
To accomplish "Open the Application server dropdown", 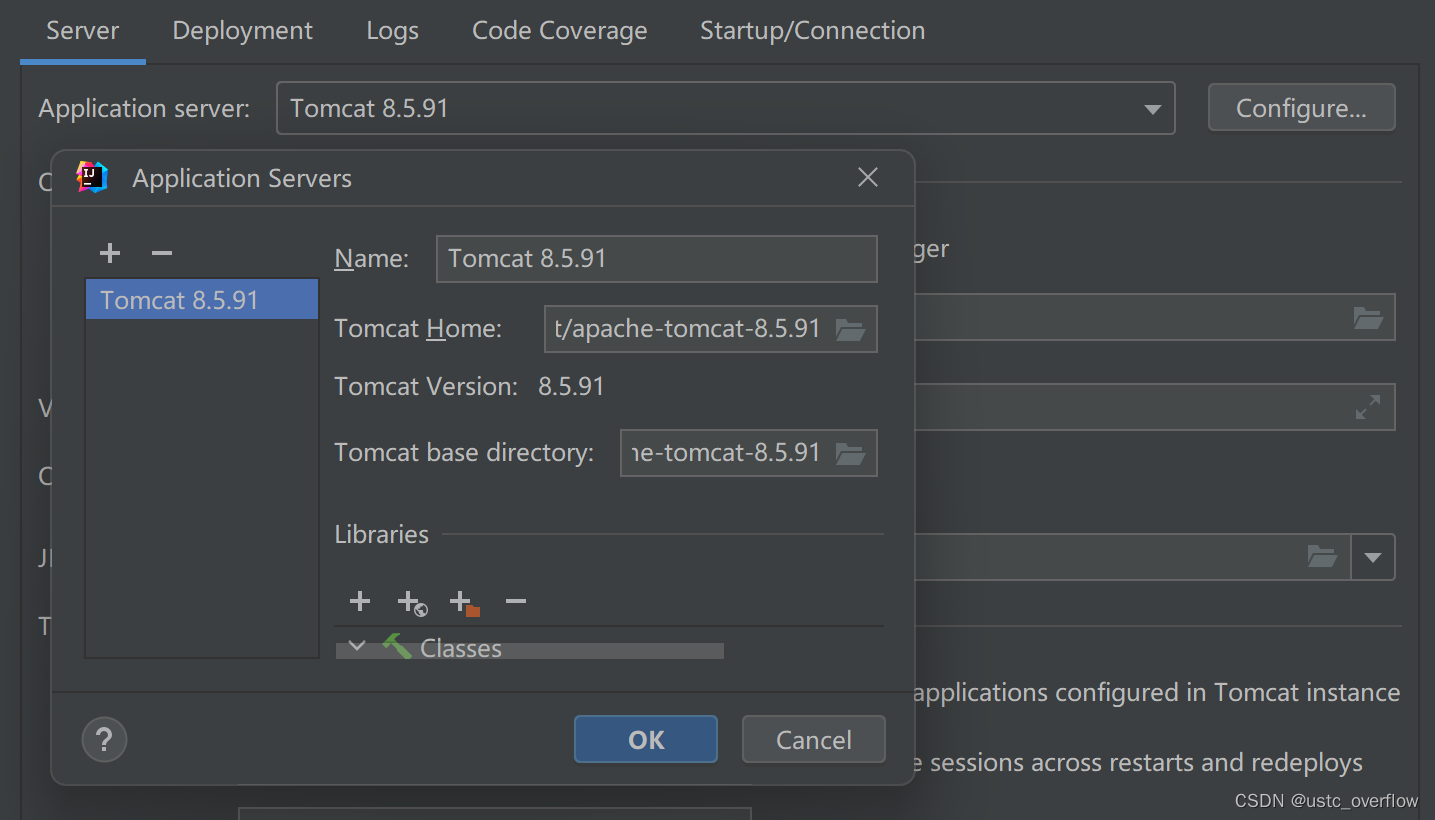I will (x=725, y=109).
